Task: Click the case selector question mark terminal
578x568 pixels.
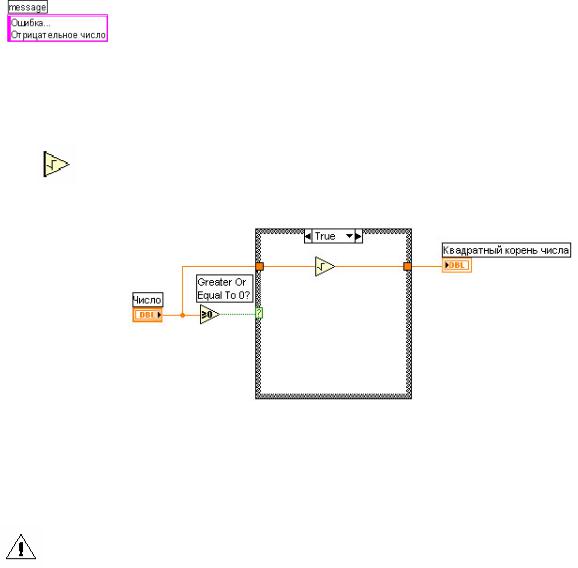Action: [259, 313]
